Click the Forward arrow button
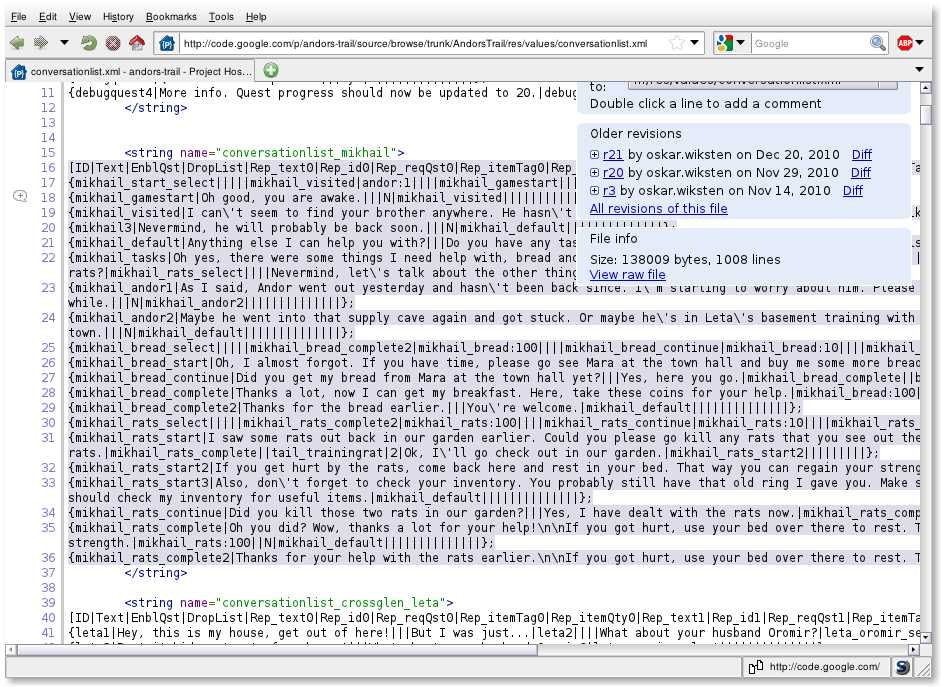 tap(41, 43)
